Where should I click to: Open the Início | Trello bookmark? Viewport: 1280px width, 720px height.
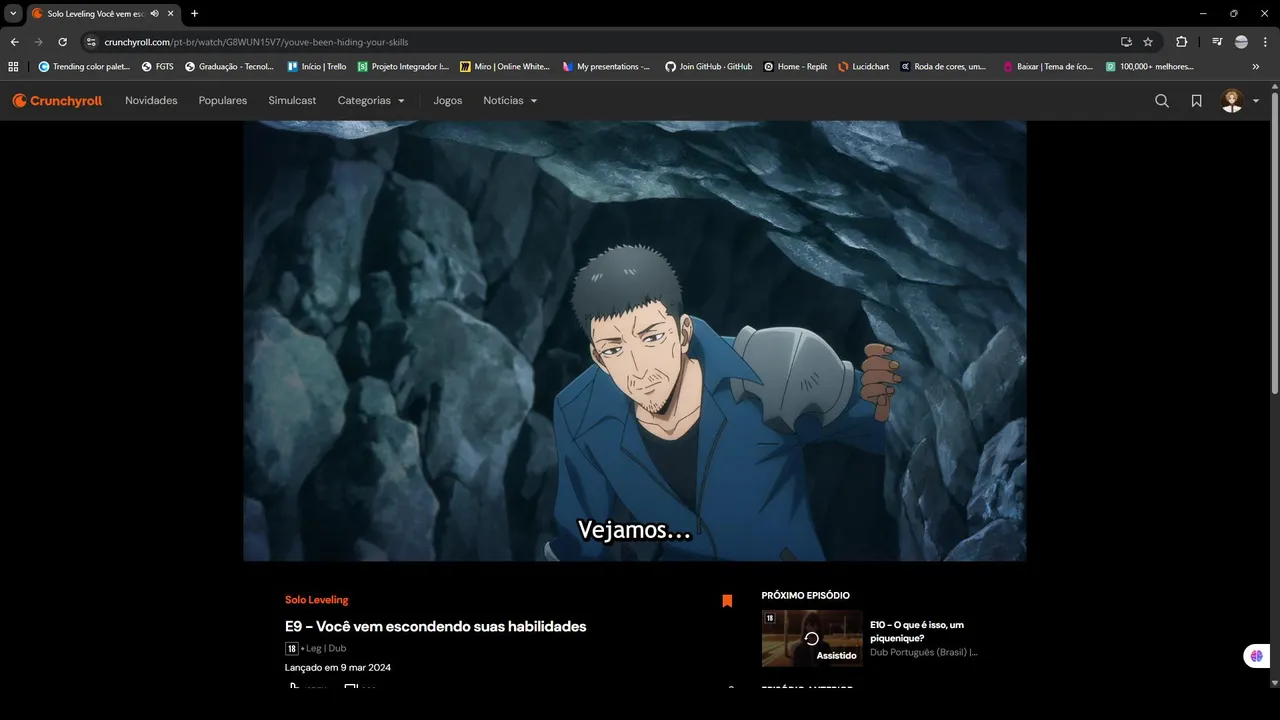(317, 67)
